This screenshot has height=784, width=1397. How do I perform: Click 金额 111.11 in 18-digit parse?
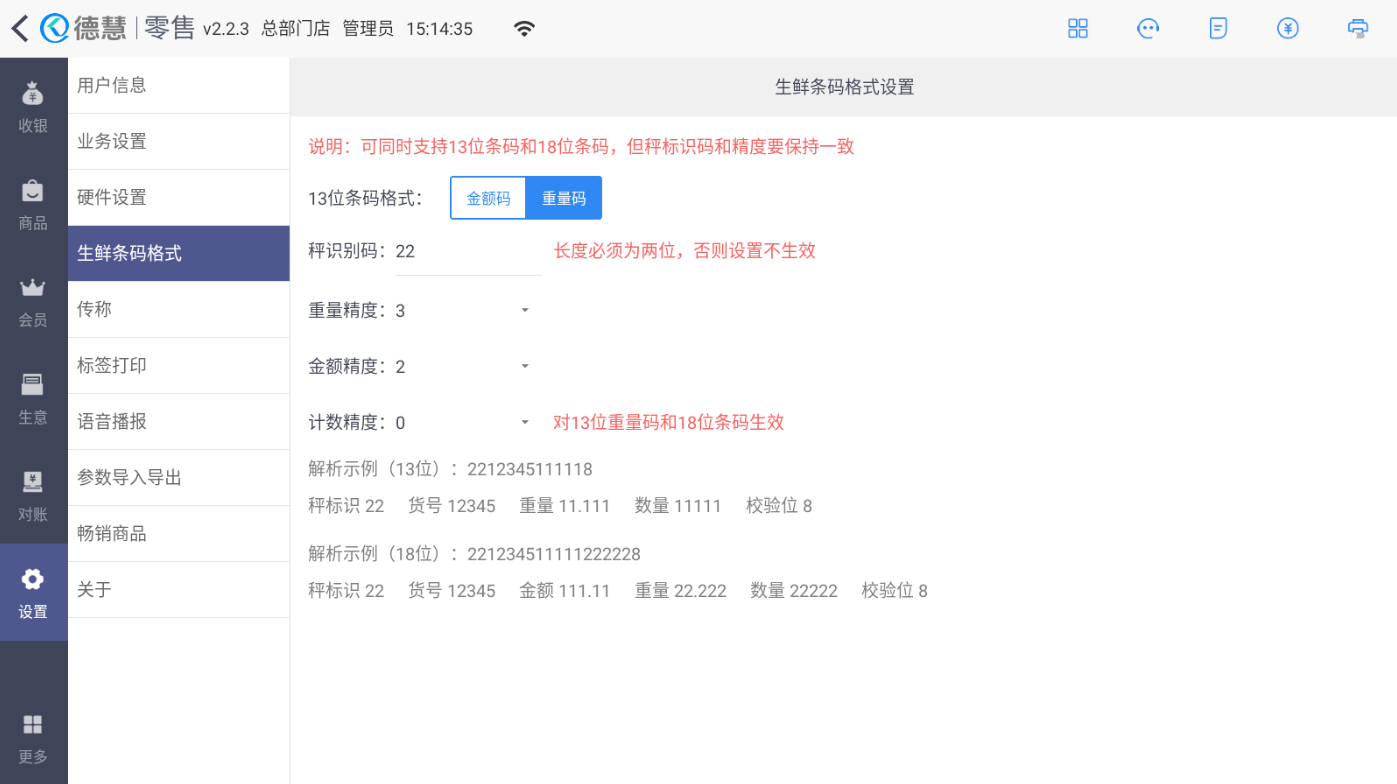pyautogui.click(x=564, y=591)
